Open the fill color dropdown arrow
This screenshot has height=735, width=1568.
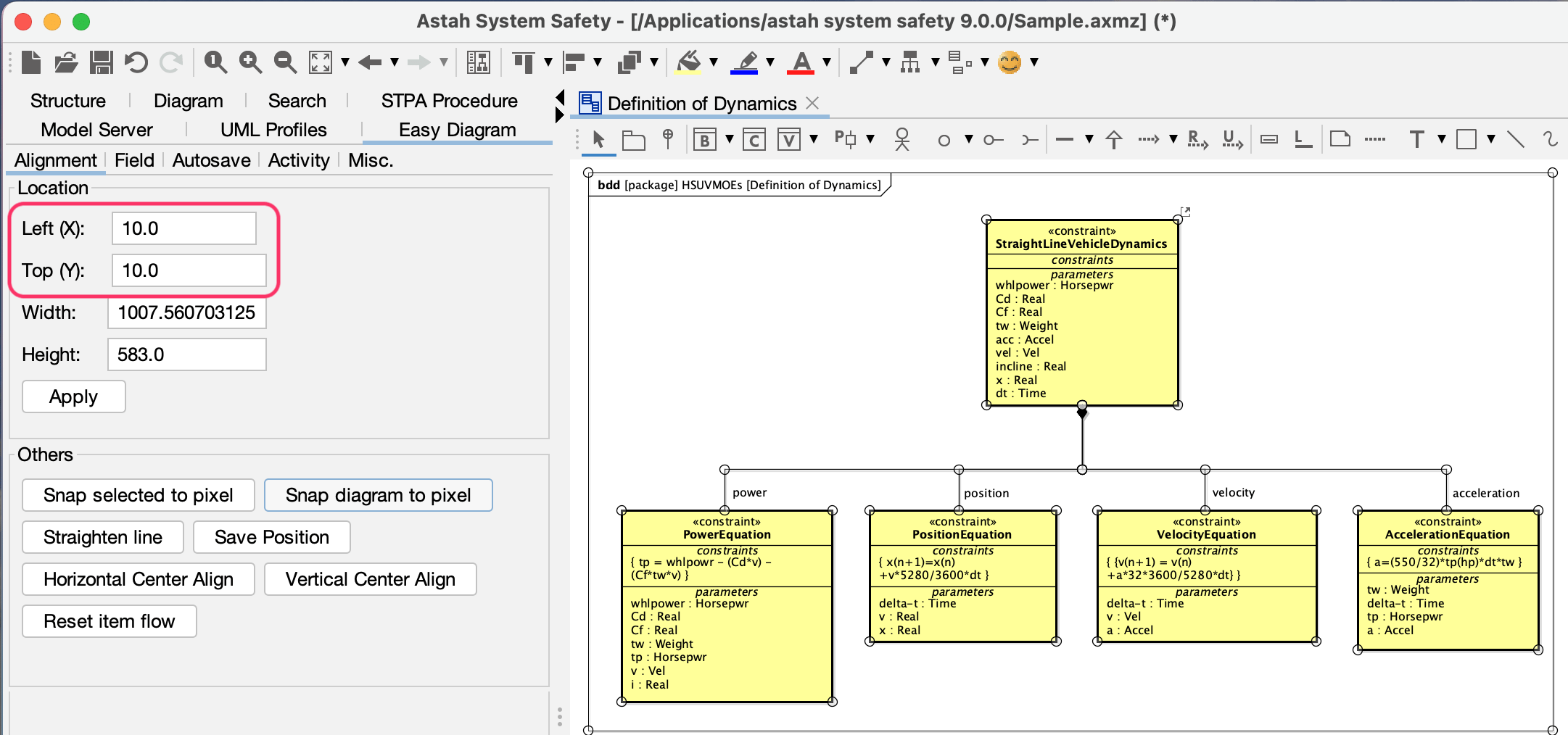(714, 62)
